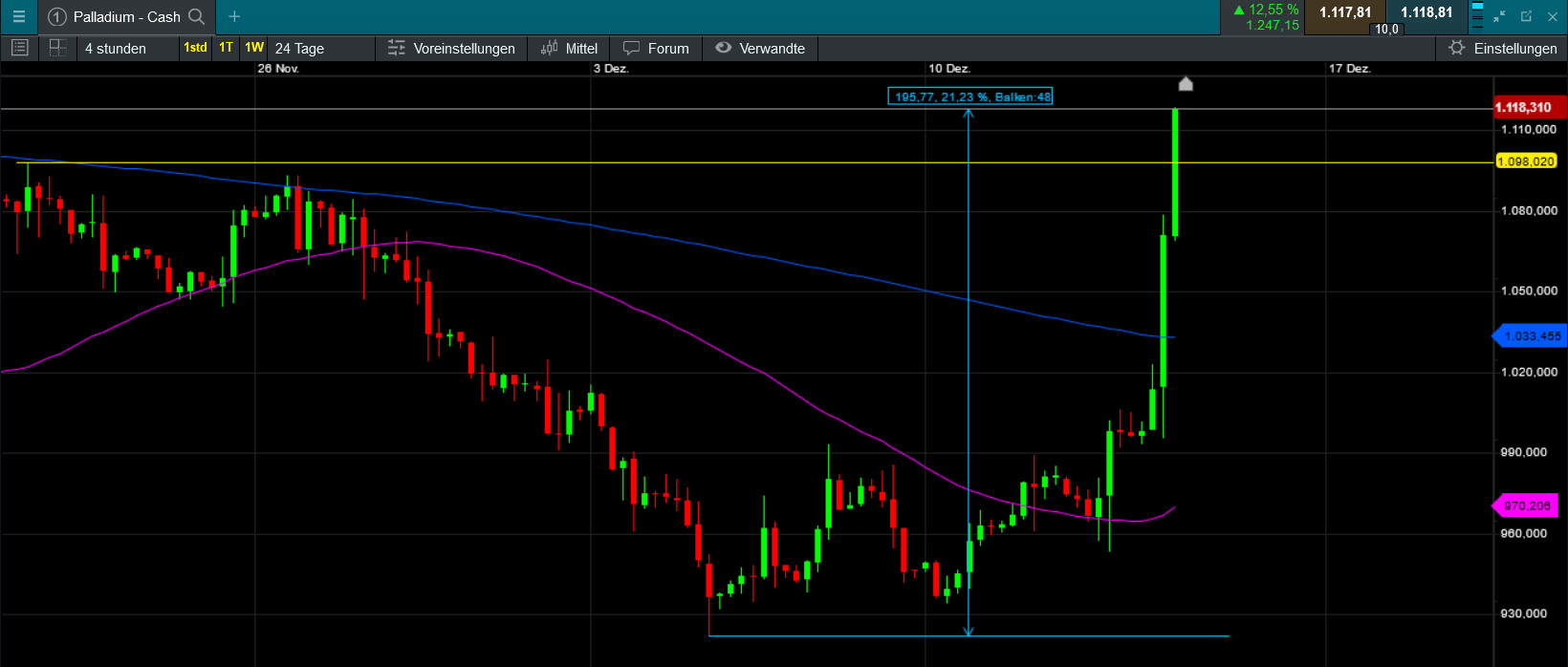Select the current price label 1.118,310
Image resolution: width=1568 pixels, height=667 pixels.
[1530, 107]
